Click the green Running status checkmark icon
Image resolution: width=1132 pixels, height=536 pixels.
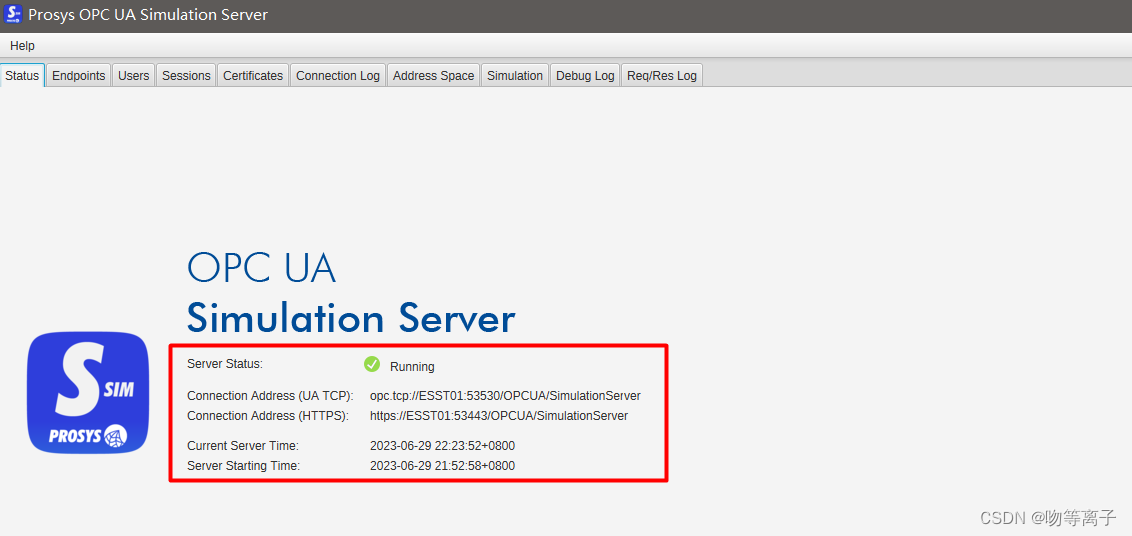(x=372, y=364)
